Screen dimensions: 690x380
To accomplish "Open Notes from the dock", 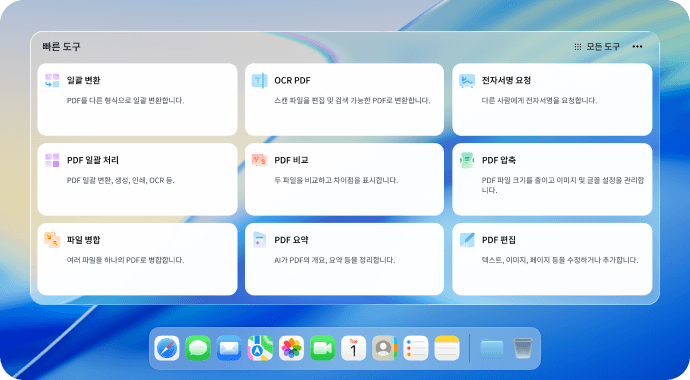I will tap(447, 348).
